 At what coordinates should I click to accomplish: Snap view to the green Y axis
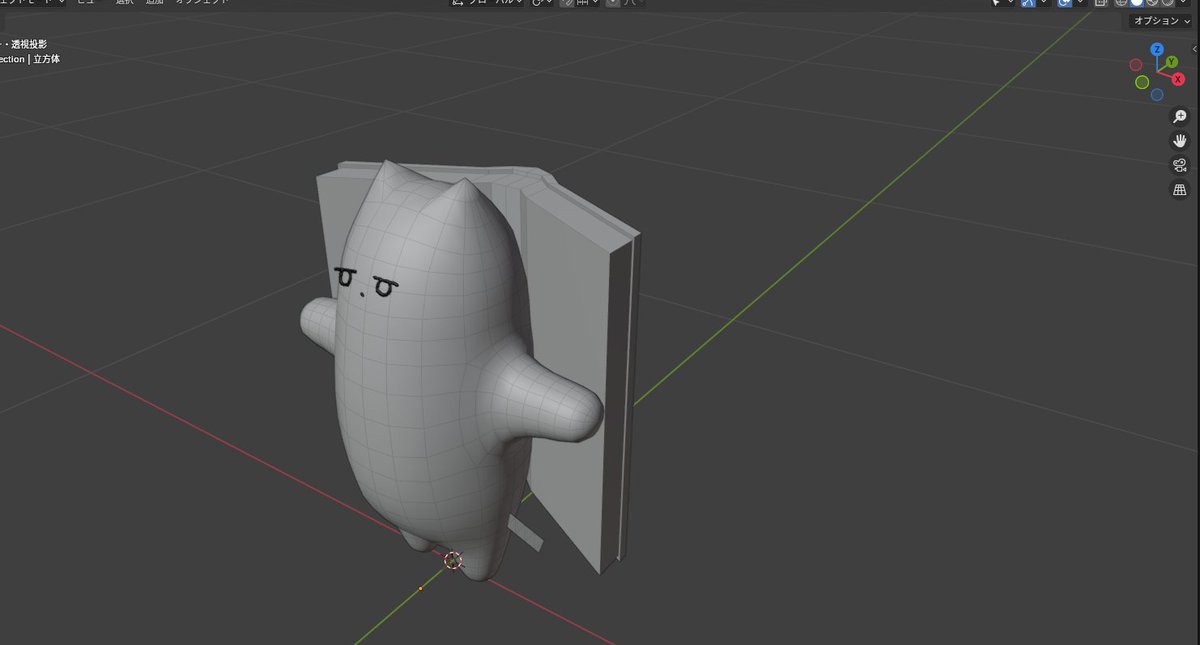click(x=1172, y=63)
